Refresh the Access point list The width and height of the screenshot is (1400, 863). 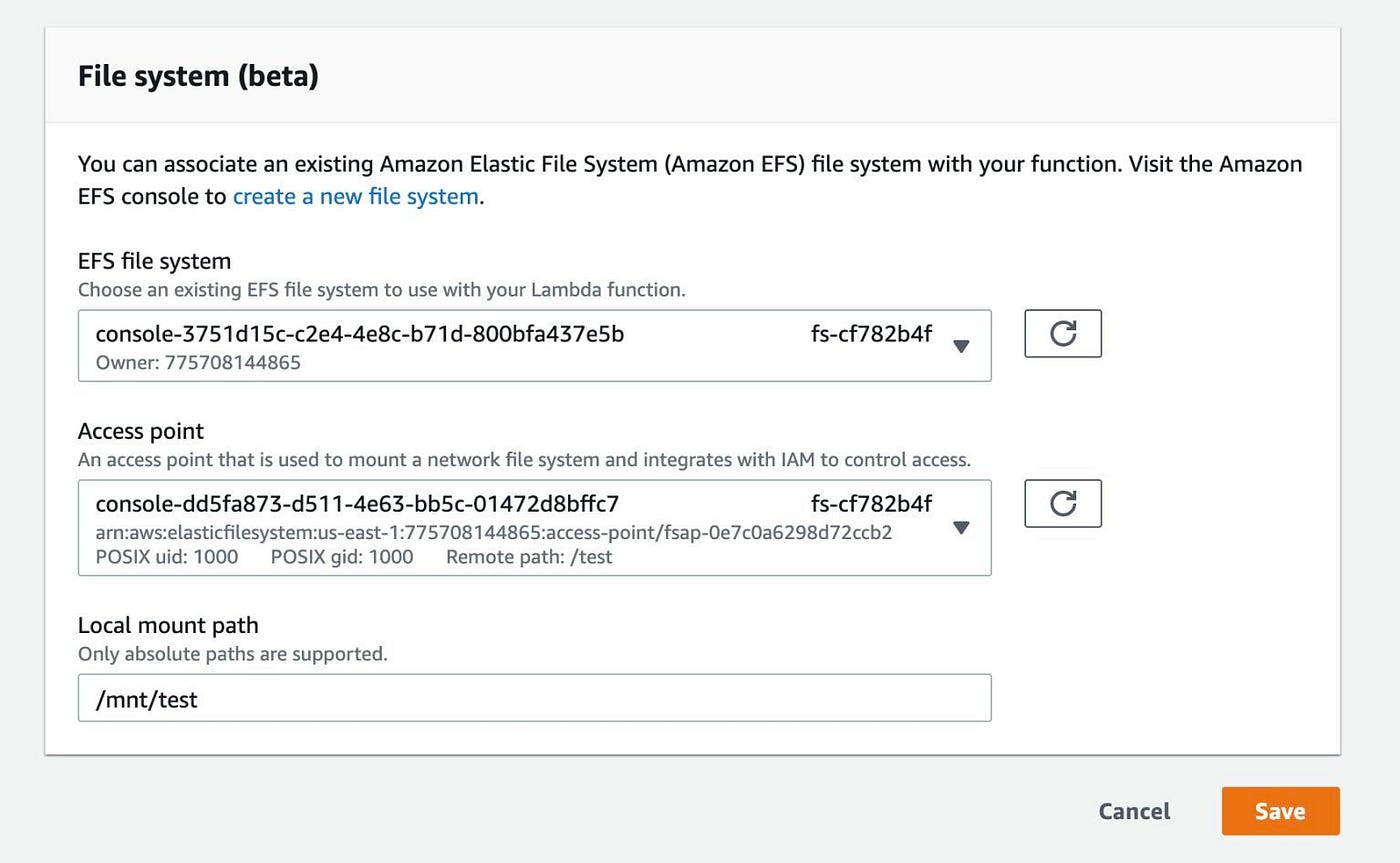point(1063,503)
